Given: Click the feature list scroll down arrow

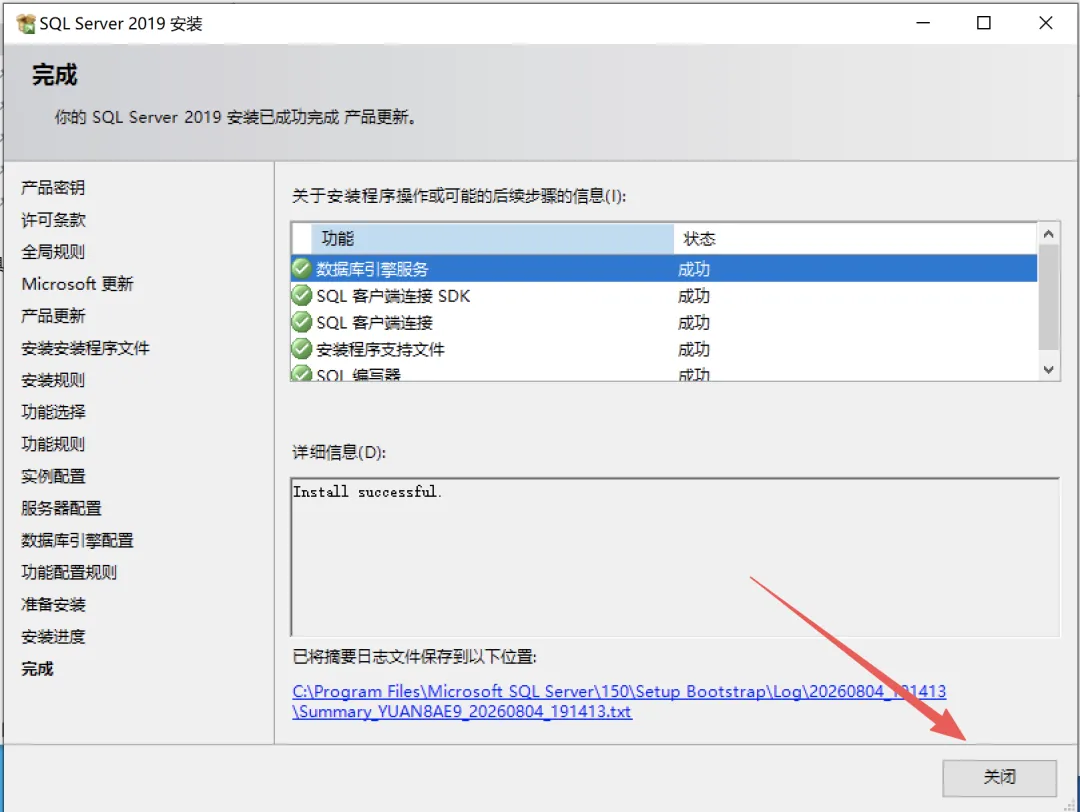Looking at the screenshot, I should point(1048,370).
